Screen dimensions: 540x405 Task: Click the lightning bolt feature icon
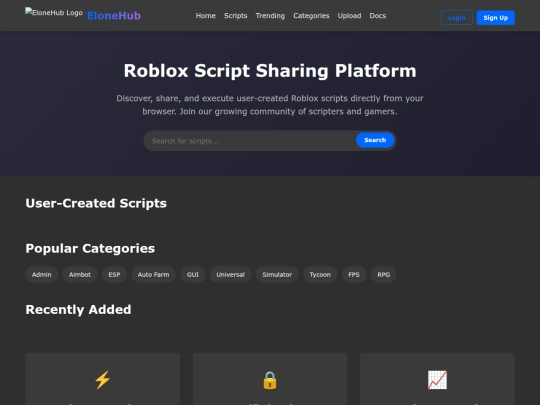tap(102, 380)
